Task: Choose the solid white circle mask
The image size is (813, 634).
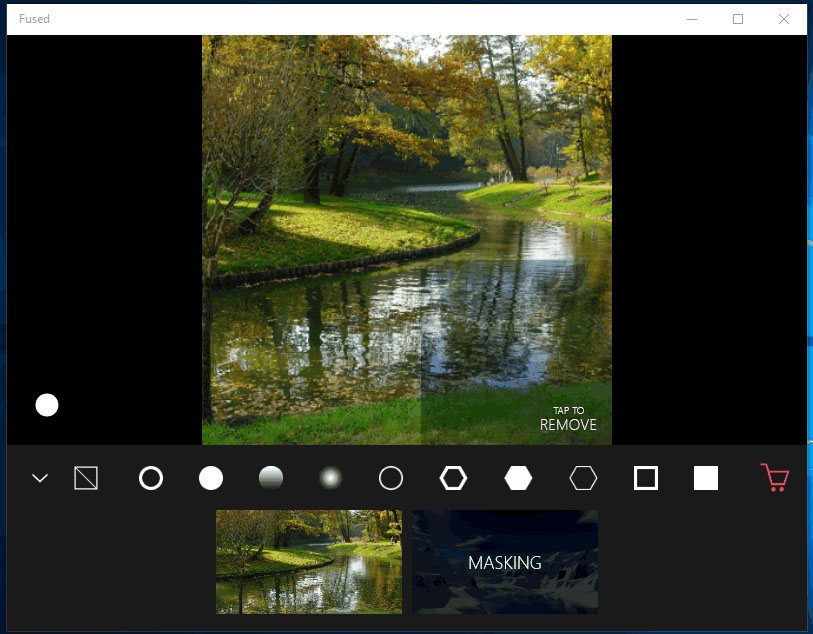Action: [x=211, y=478]
